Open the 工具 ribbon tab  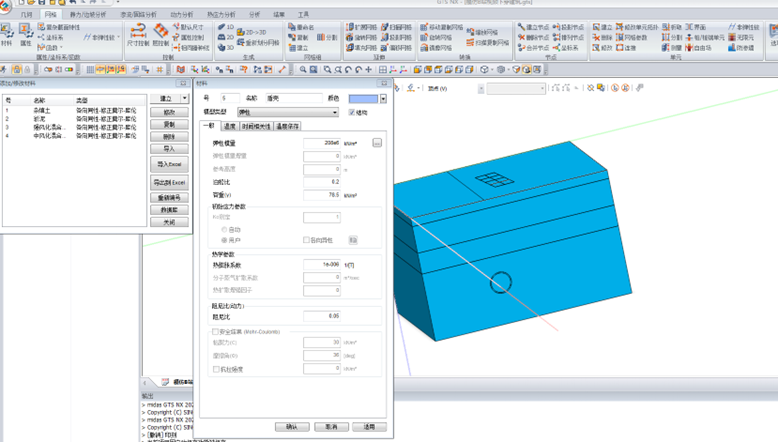[303, 14]
